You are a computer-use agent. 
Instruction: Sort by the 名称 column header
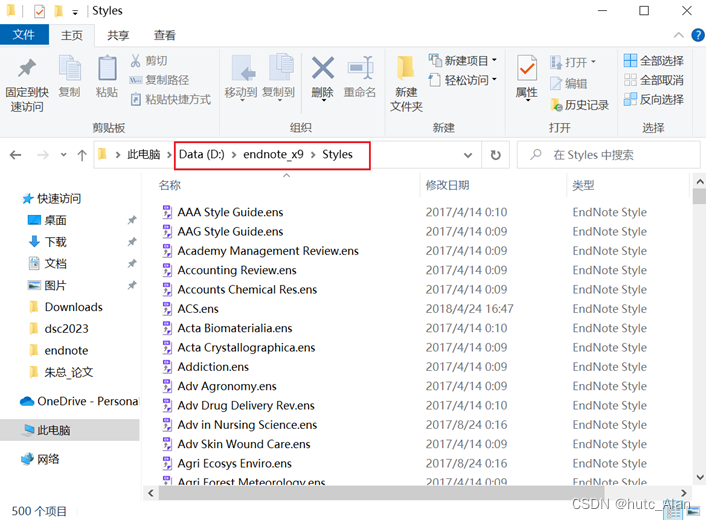point(170,185)
